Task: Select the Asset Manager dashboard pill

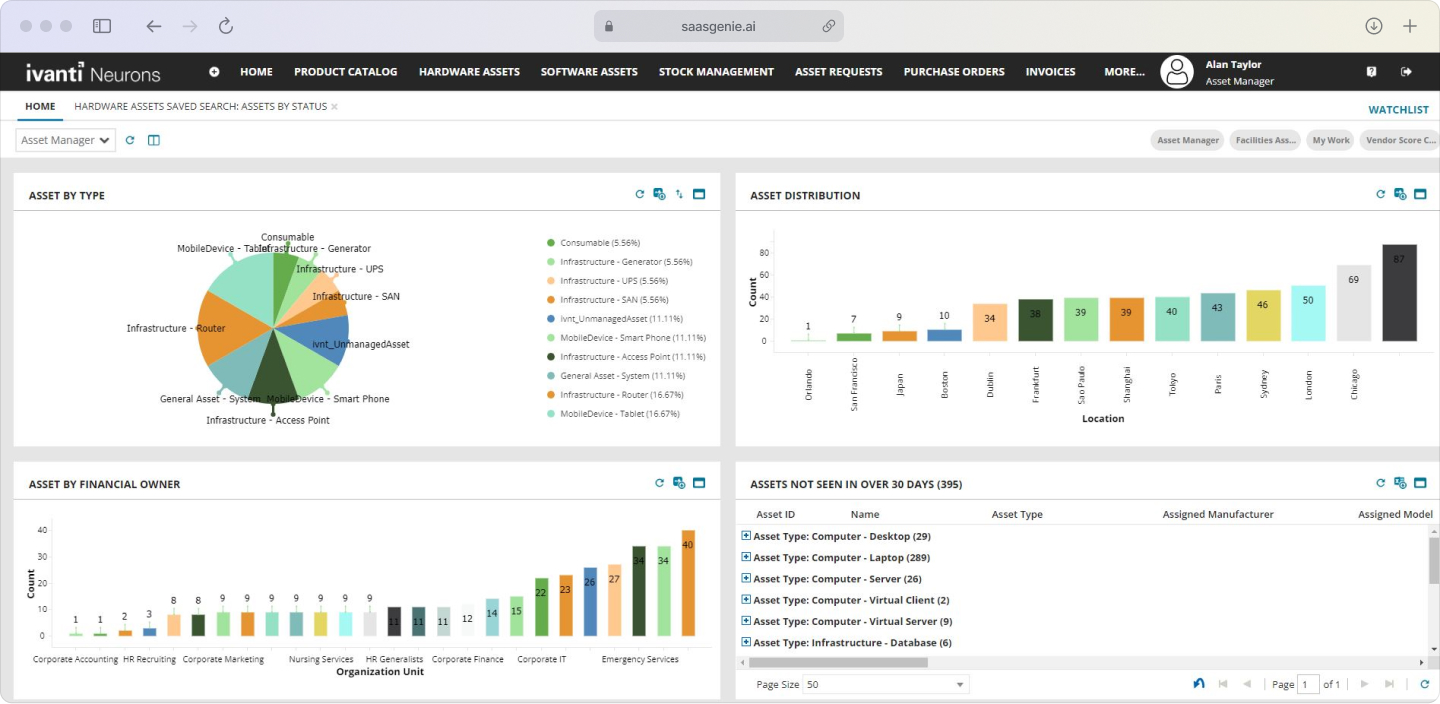Action: pos(1188,140)
